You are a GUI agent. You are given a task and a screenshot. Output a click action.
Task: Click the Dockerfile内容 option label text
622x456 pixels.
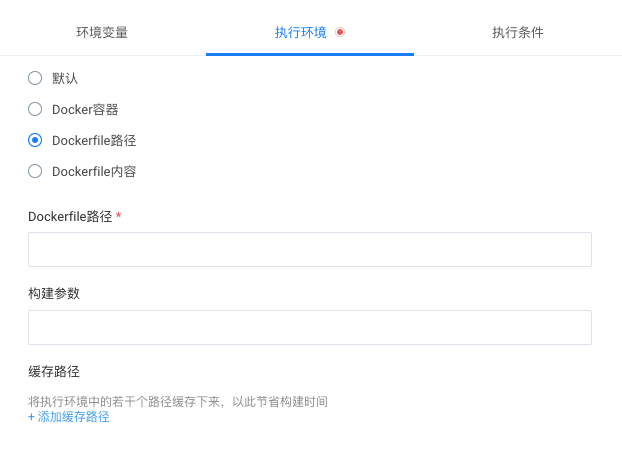[x=94, y=171]
